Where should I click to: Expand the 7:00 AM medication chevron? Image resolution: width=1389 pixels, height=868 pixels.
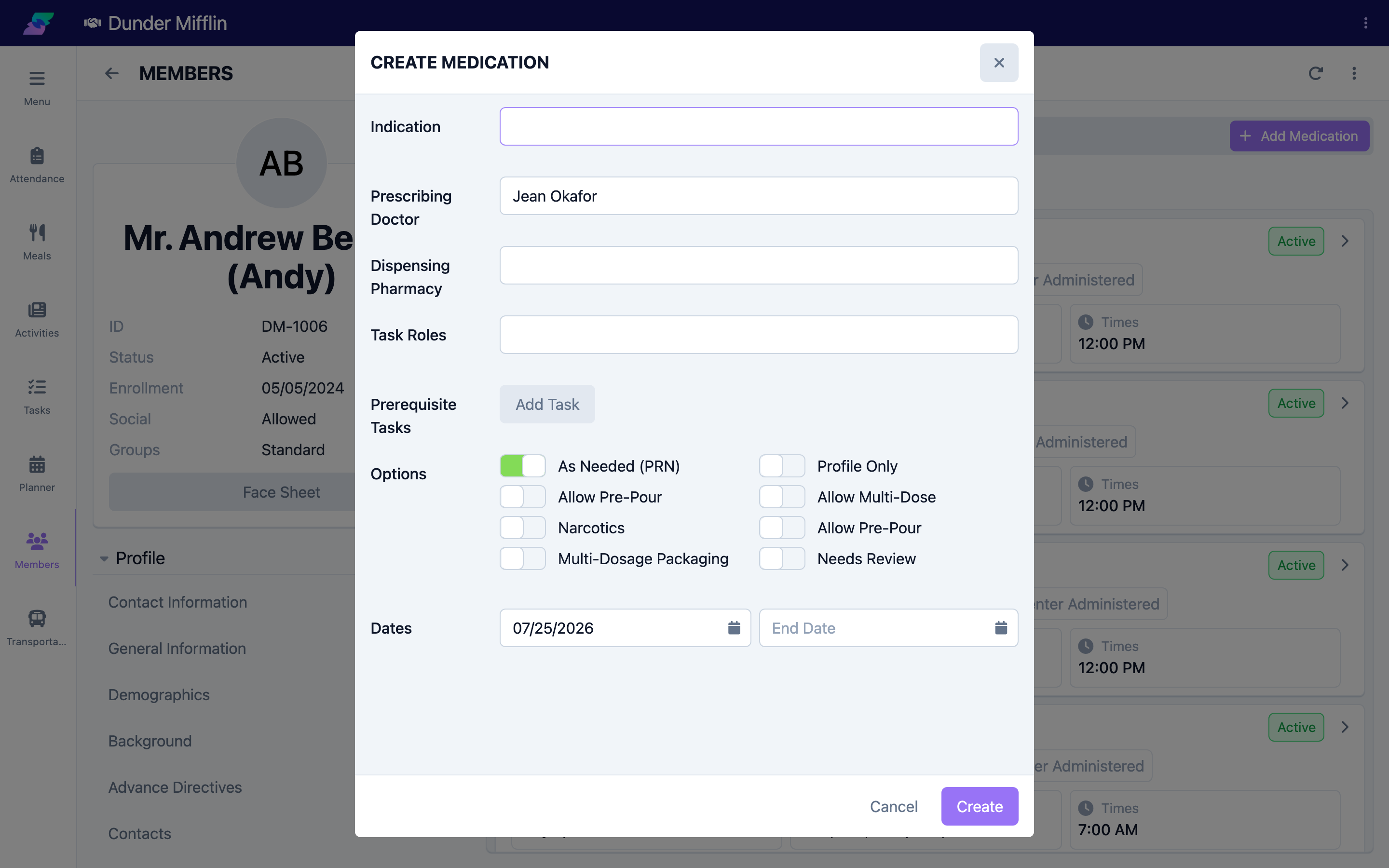click(1345, 727)
